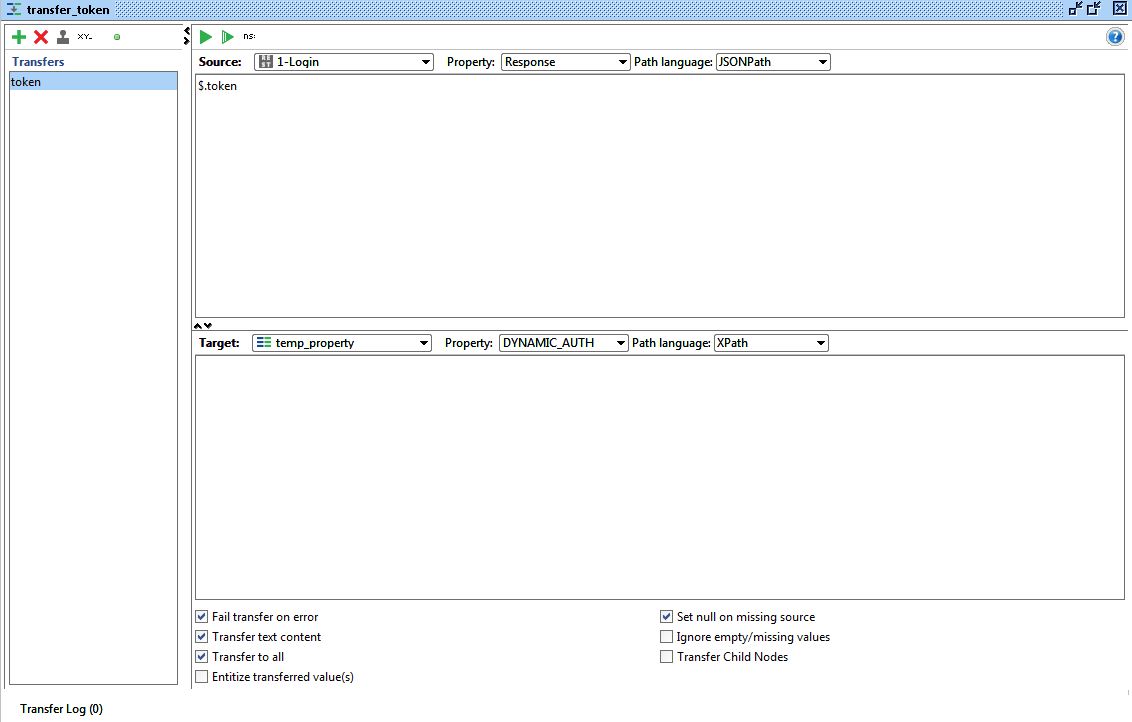This screenshot has height=722, width=1132.
Task: Run all property transfers
Action: [228, 37]
